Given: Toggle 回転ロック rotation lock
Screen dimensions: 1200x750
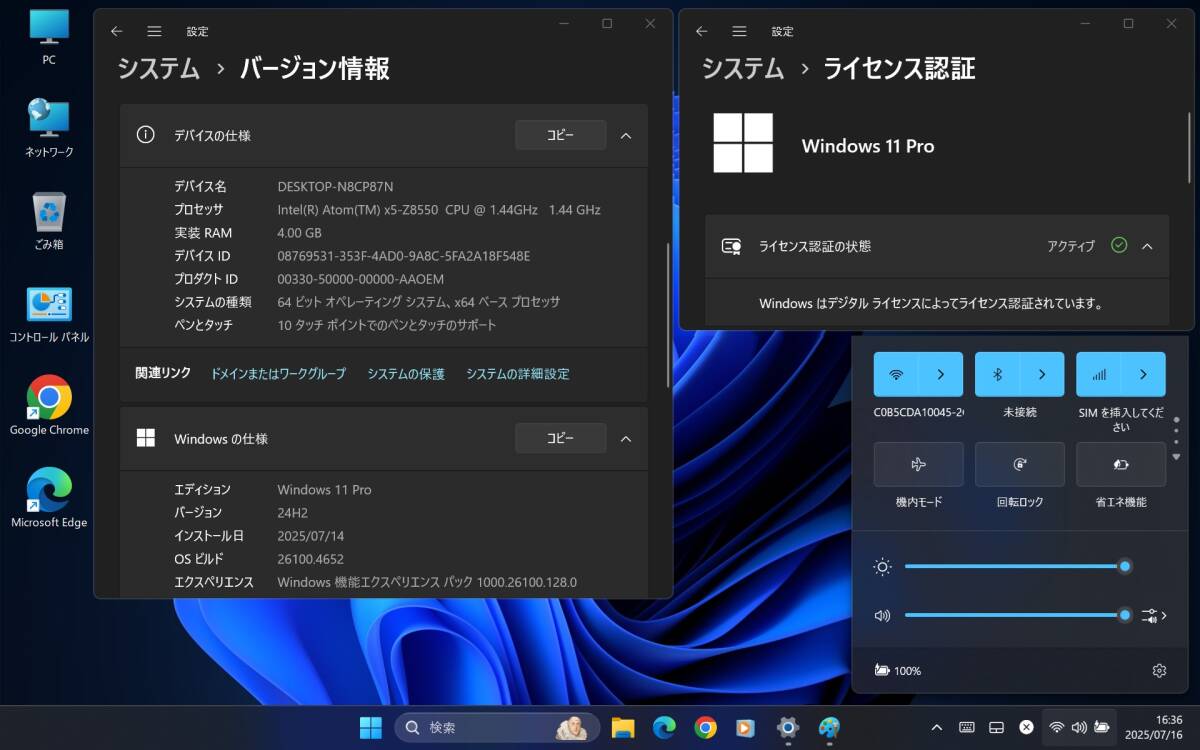Looking at the screenshot, I should click(x=1019, y=464).
